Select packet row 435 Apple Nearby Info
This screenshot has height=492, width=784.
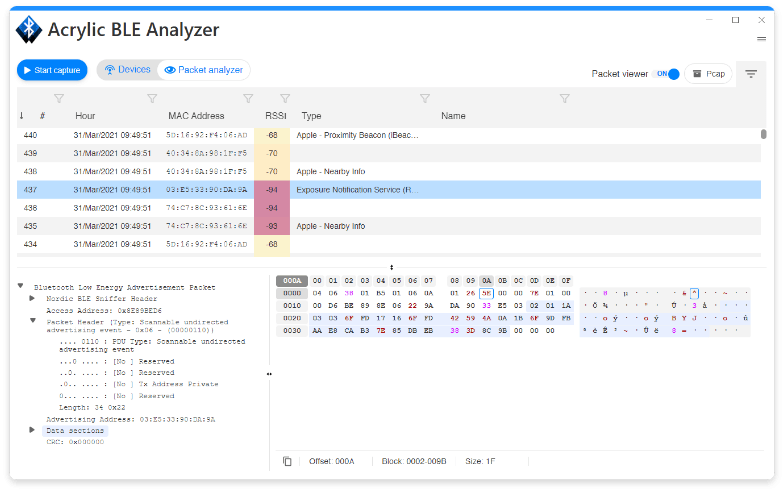(x=389, y=226)
